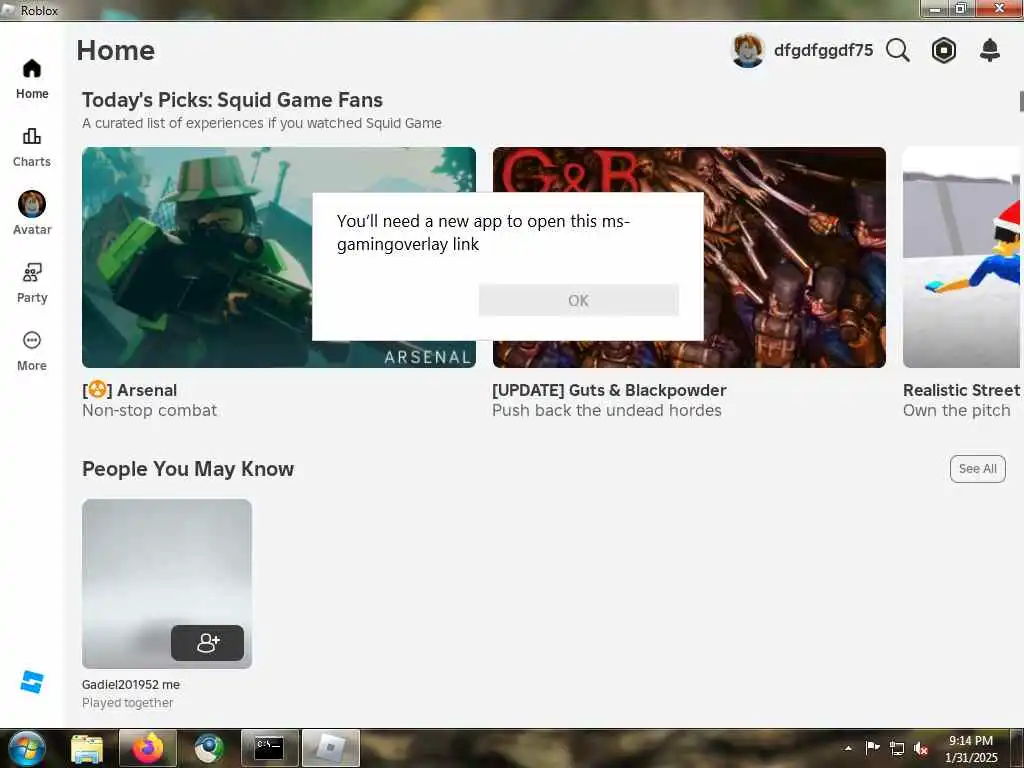
Task: Open Realistic Street game thumbnail
Action: [961, 257]
